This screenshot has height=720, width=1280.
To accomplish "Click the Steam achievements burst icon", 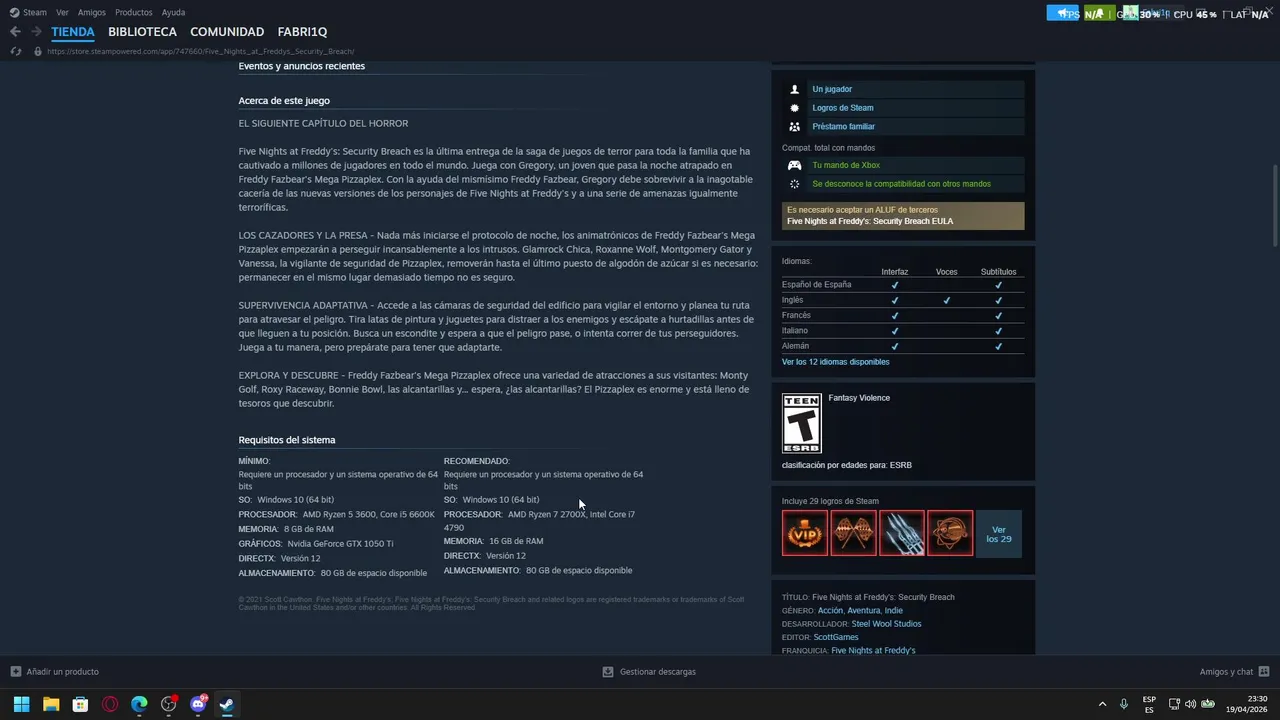I will [794, 108].
